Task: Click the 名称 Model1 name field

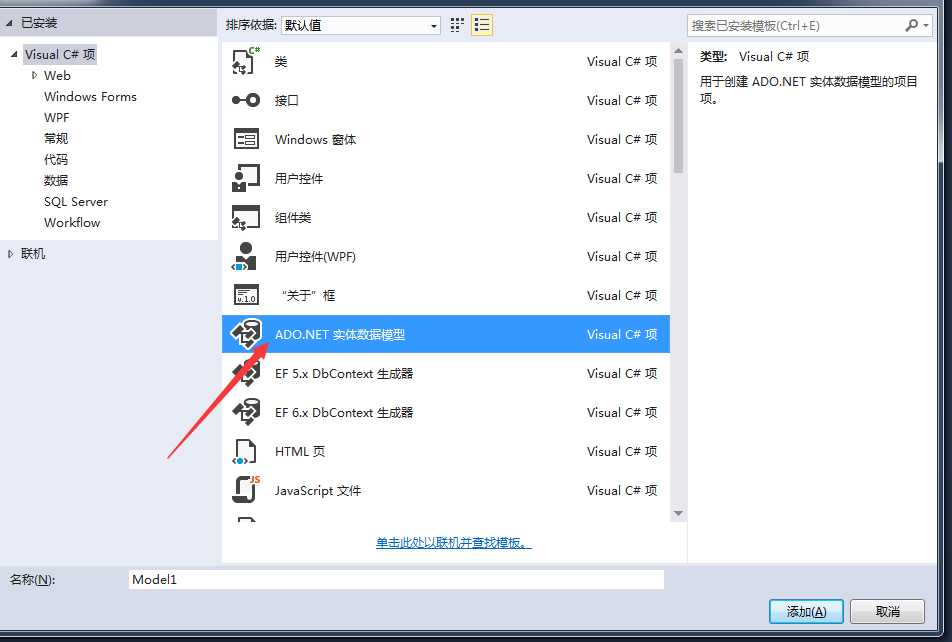Action: pyautogui.click(x=396, y=579)
